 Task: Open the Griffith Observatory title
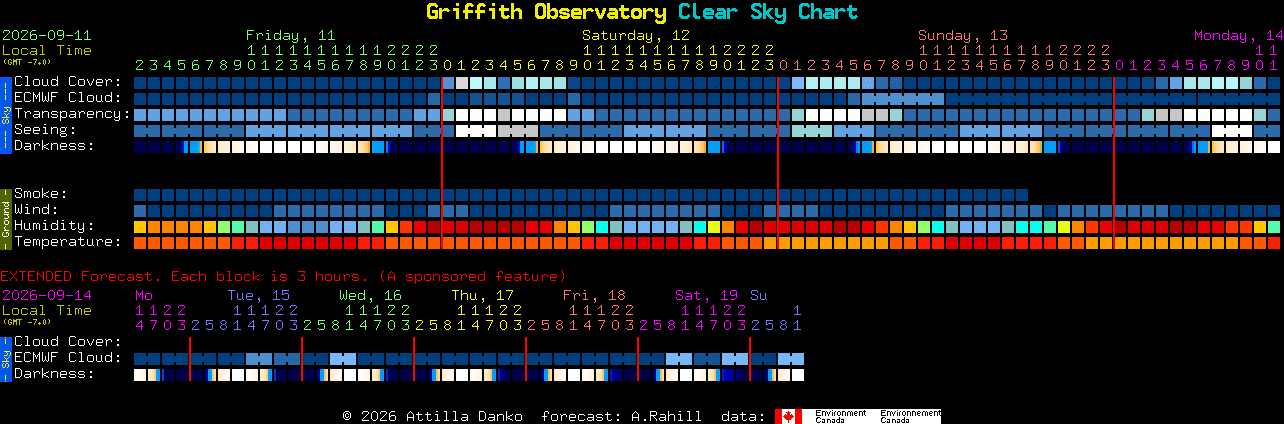tap(546, 12)
